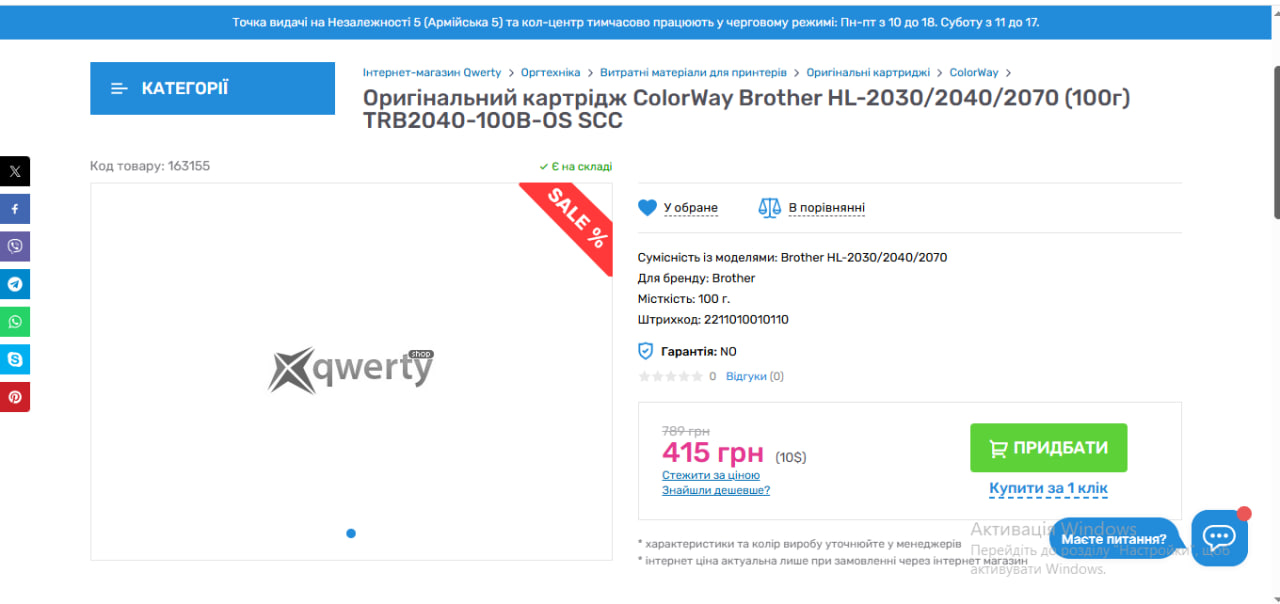Share the product through Viber

point(15,246)
